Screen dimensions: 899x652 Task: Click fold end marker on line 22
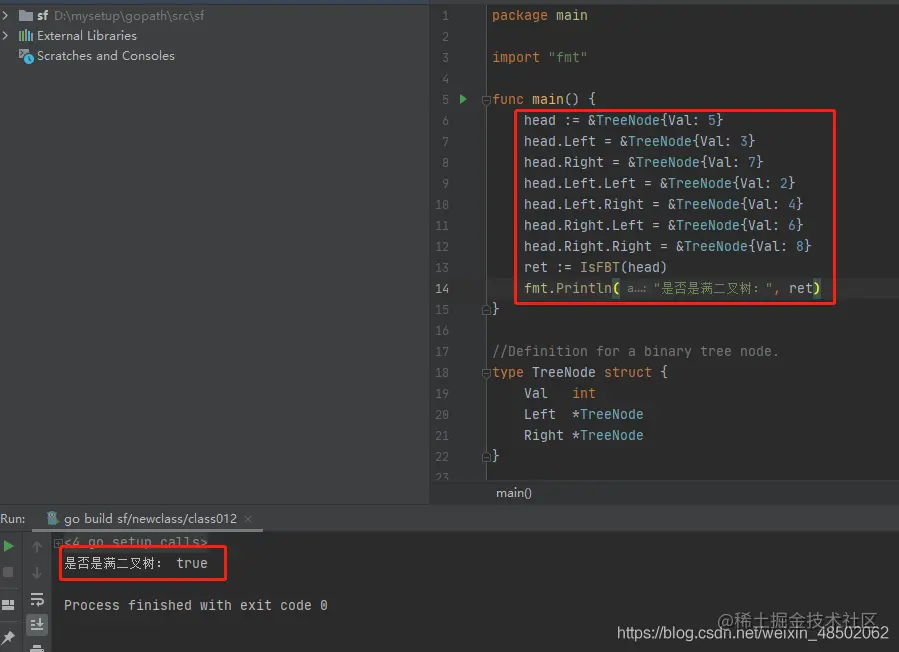point(486,456)
